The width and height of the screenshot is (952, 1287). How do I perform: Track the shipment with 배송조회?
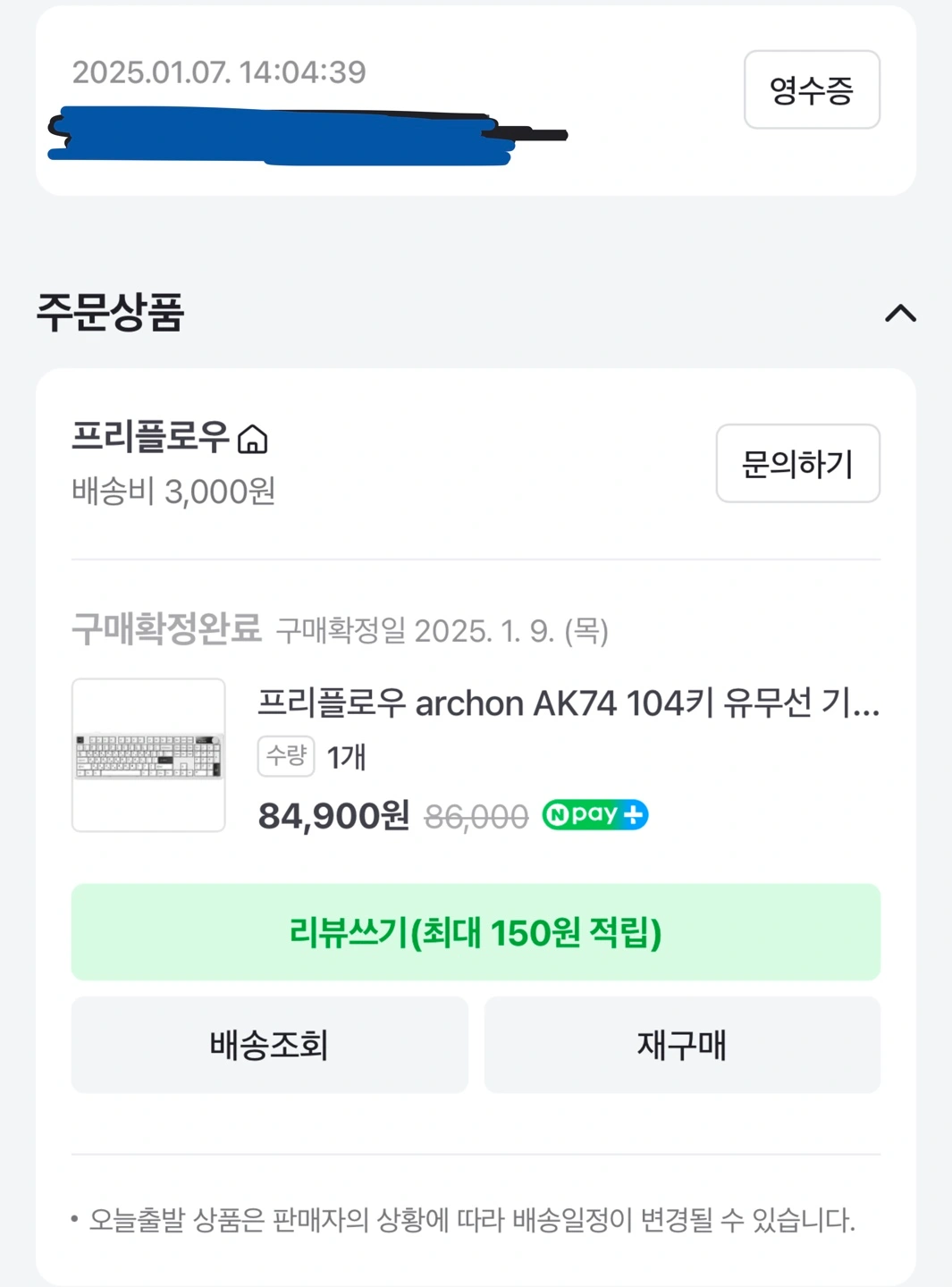[x=269, y=1045]
